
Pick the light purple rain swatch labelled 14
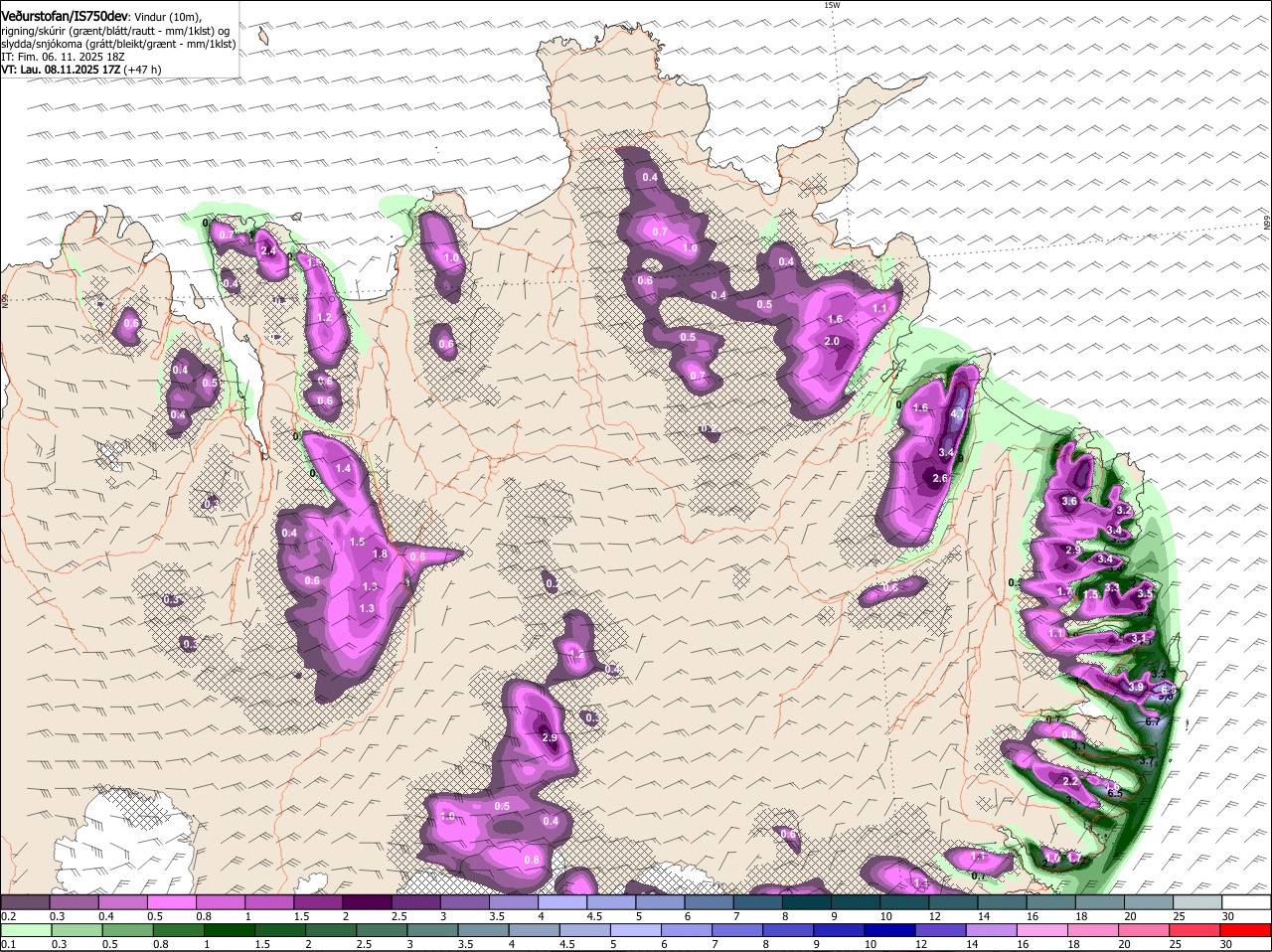[991, 930]
